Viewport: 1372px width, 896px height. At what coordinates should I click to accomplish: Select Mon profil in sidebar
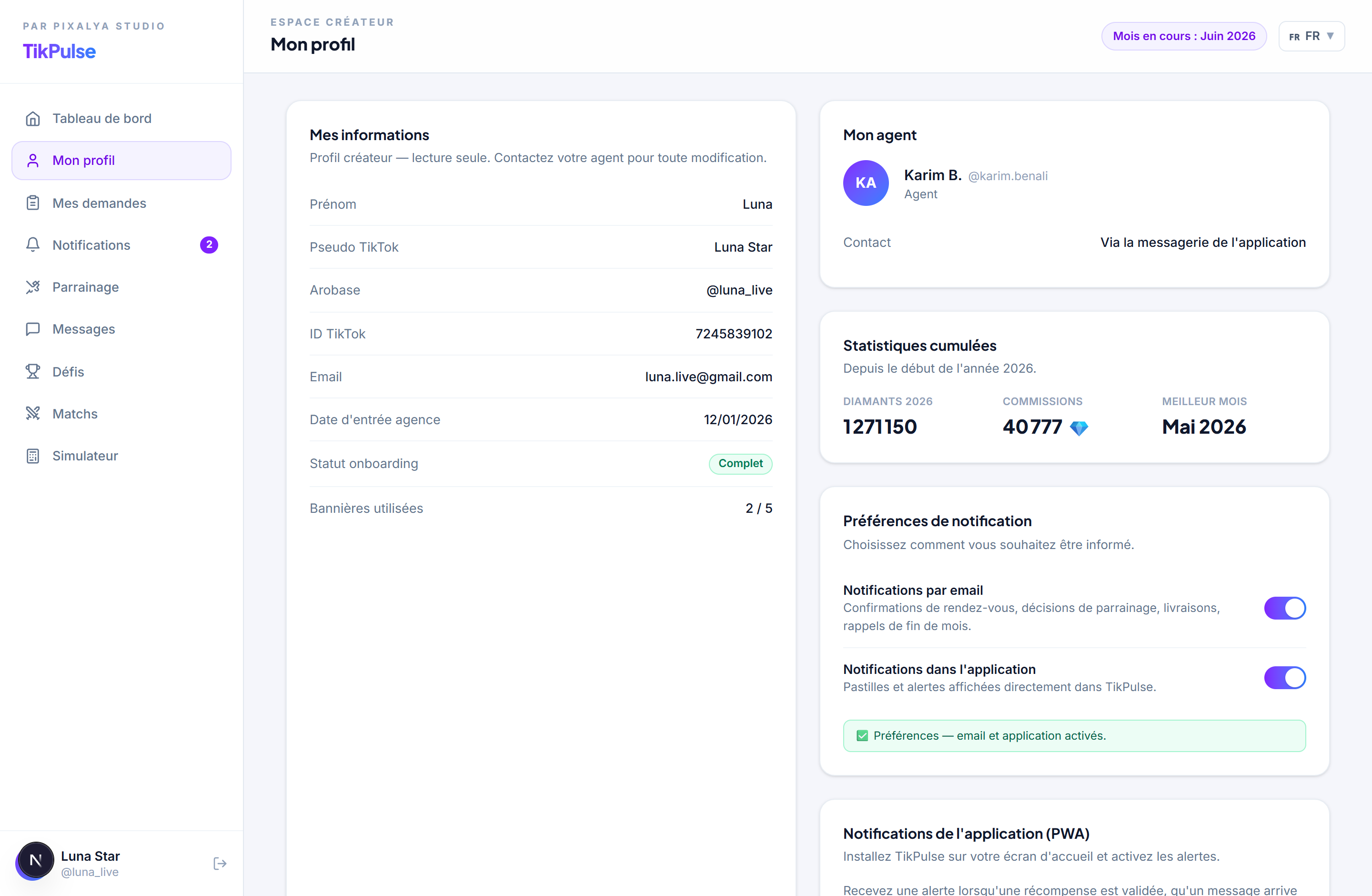pos(121,160)
